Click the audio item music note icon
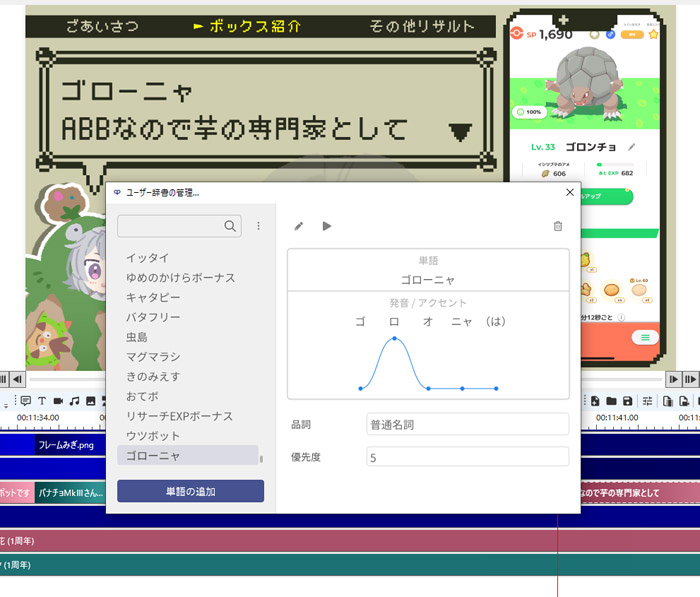The height and width of the screenshot is (597, 700). coord(74,401)
